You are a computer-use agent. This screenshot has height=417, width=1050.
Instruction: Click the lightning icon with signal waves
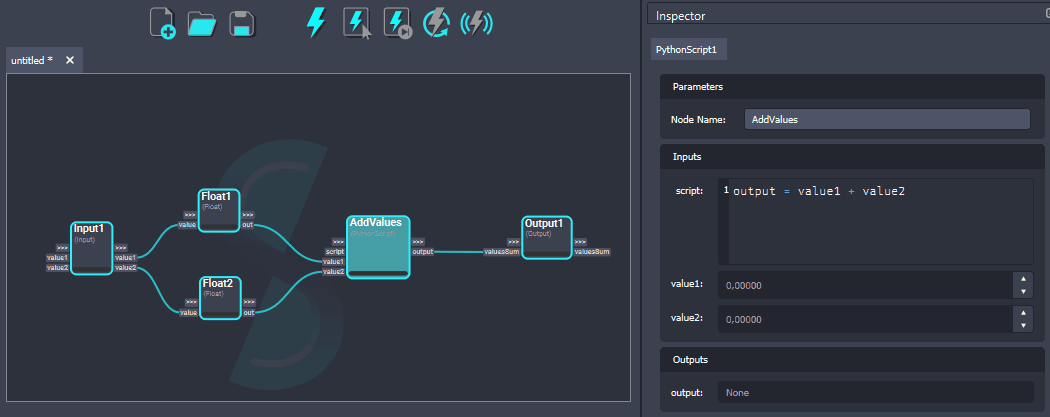click(478, 23)
